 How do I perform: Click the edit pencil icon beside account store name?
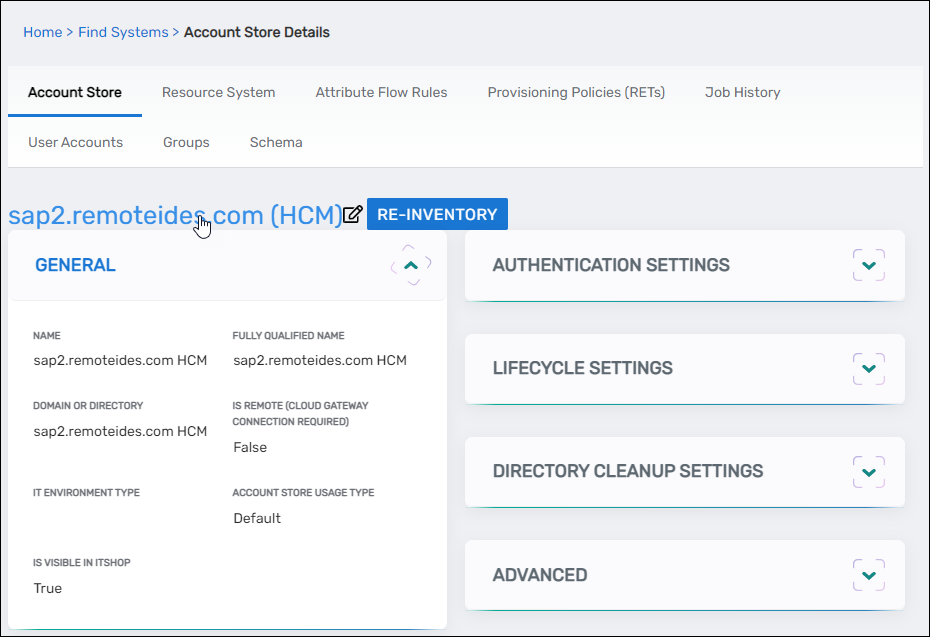(352, 215)
